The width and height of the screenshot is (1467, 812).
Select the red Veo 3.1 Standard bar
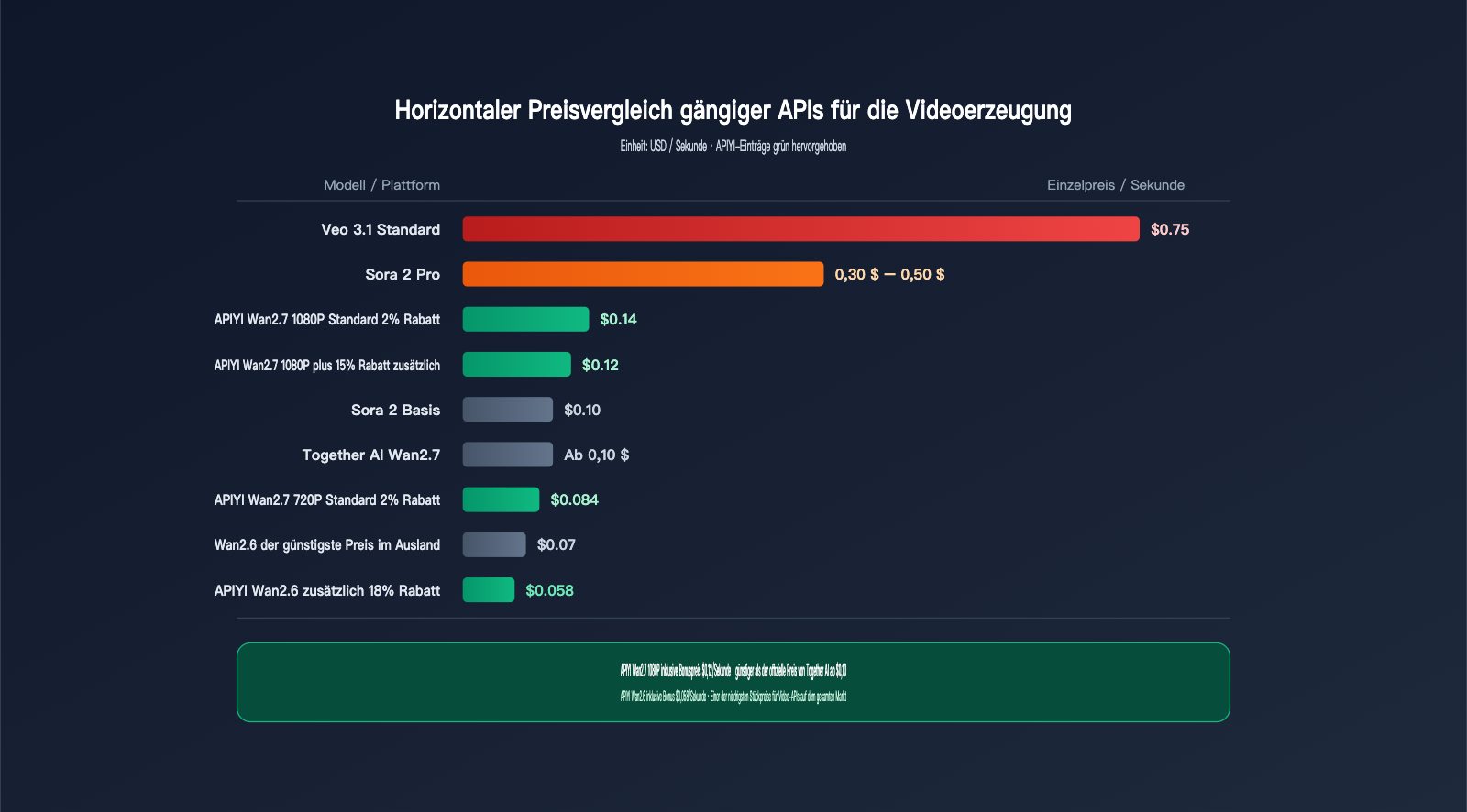pos(800,229)
